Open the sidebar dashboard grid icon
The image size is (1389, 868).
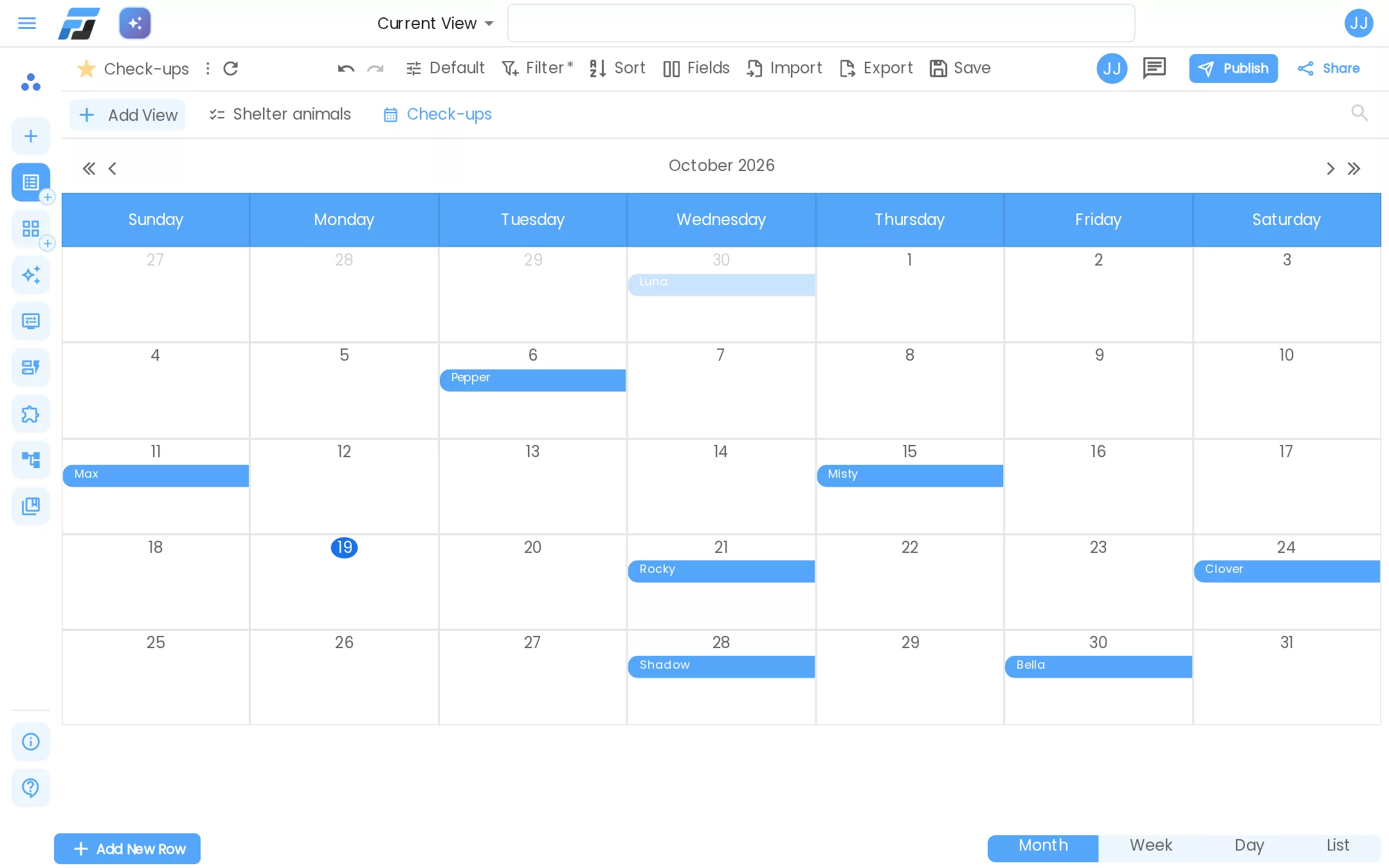[31, 228]
